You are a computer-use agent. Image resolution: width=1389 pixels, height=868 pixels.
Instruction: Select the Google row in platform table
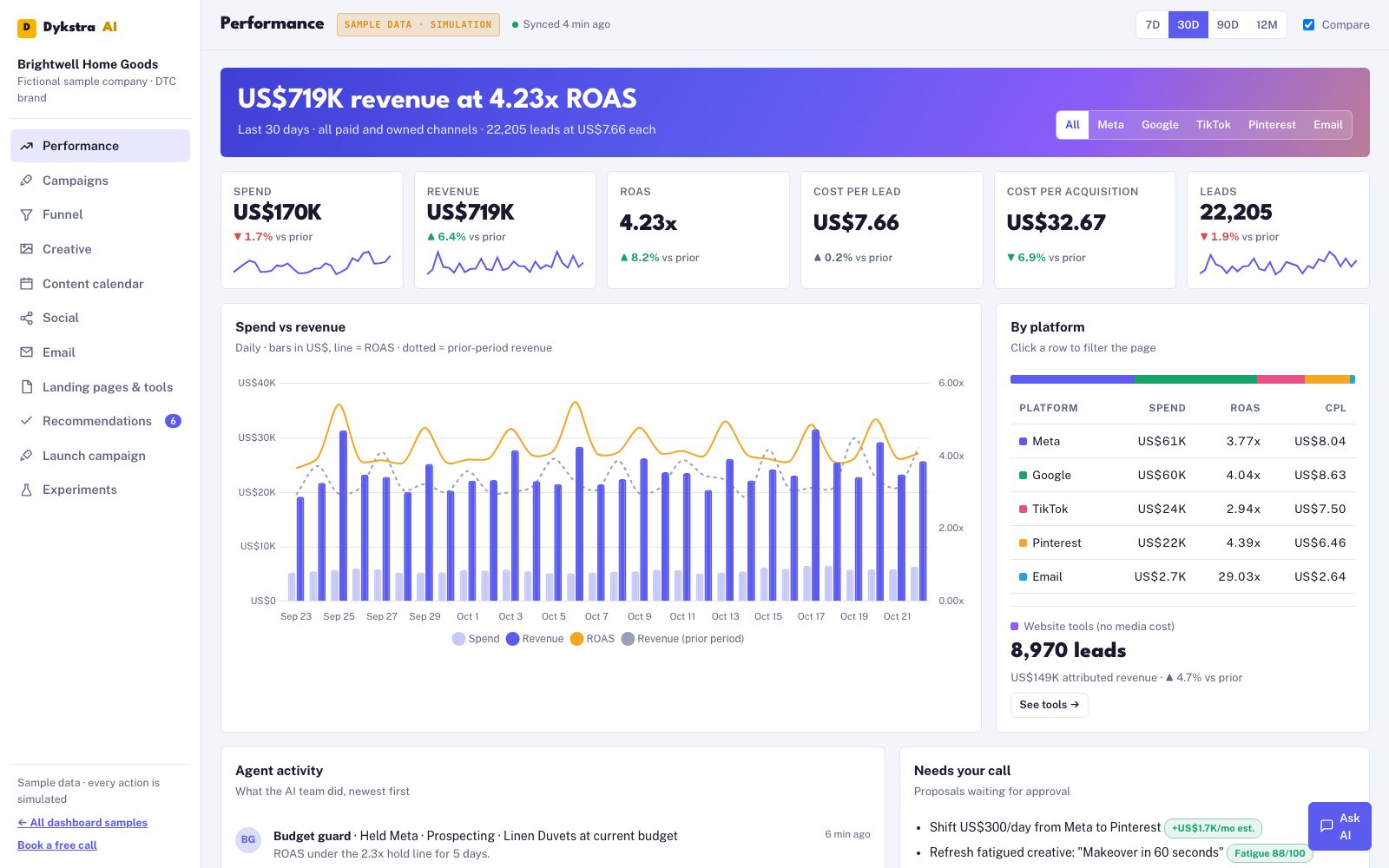[1182, 476]
